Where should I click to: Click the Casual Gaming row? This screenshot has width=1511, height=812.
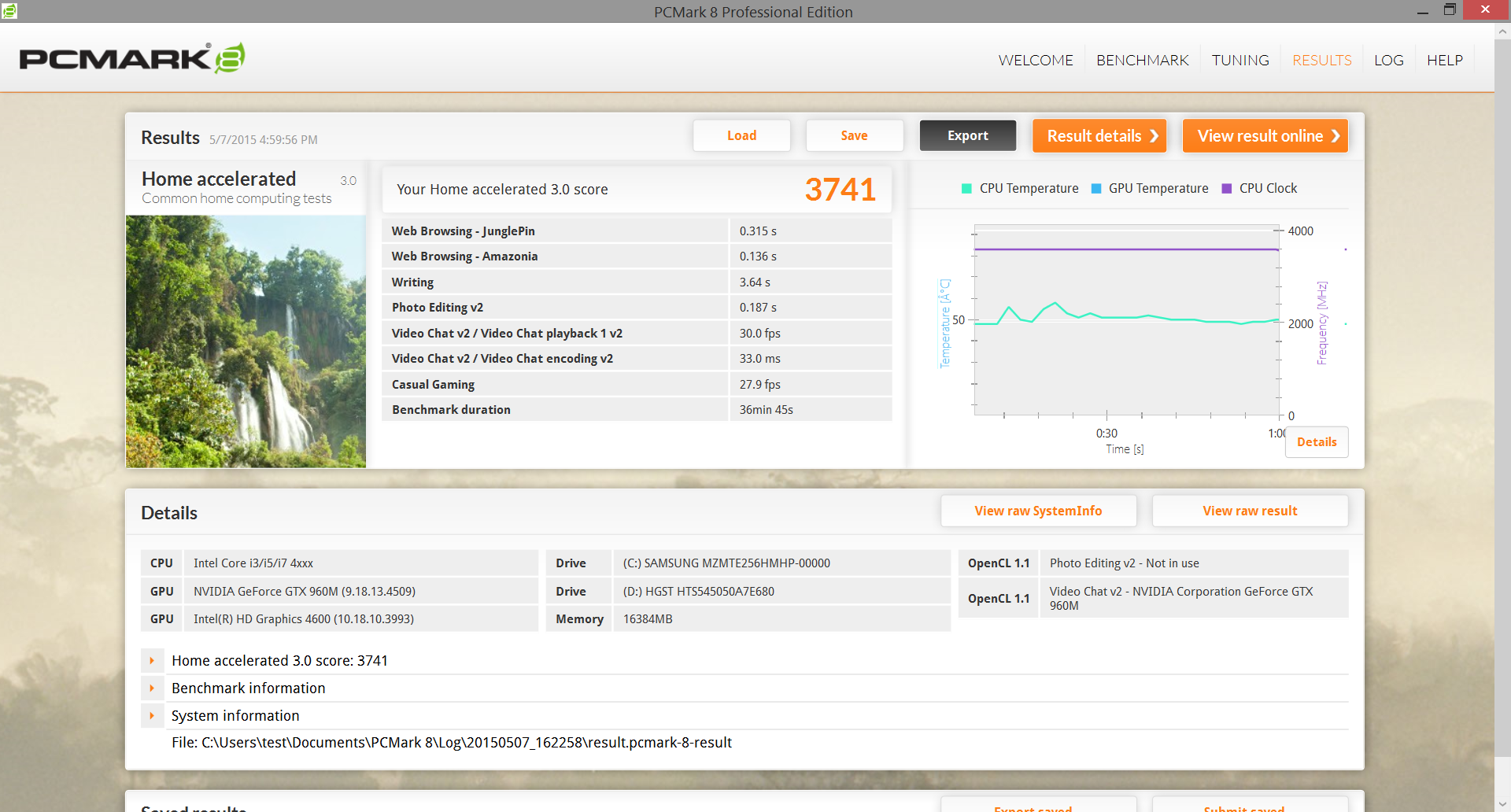637,384
